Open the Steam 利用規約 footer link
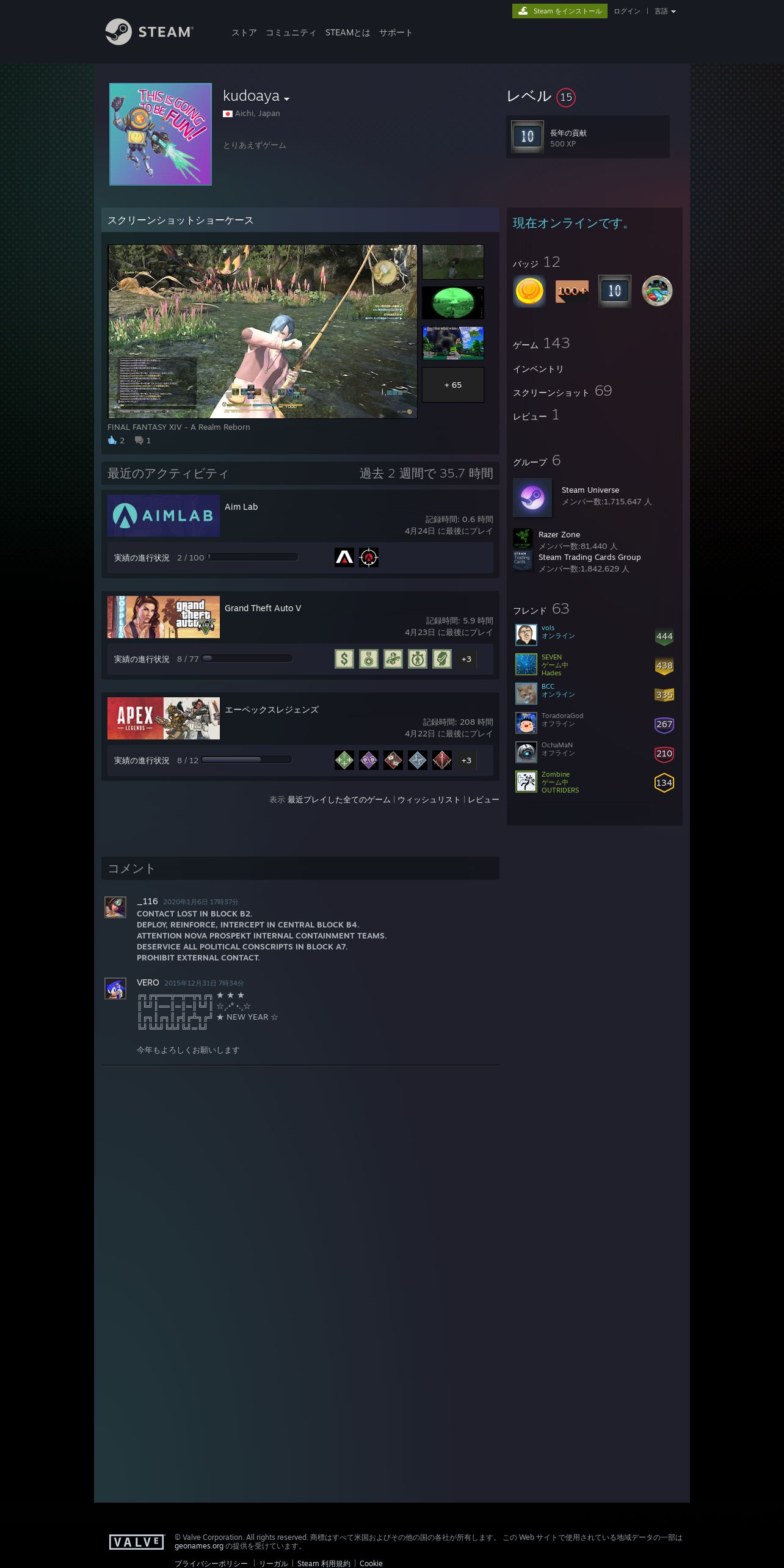This screenshot has width=784, height=1568. pyautogui.click(x=324, y=1563)
